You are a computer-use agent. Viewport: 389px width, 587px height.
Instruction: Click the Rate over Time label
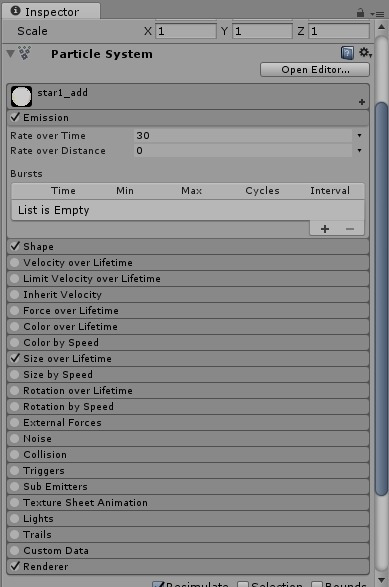click(48, 136)
